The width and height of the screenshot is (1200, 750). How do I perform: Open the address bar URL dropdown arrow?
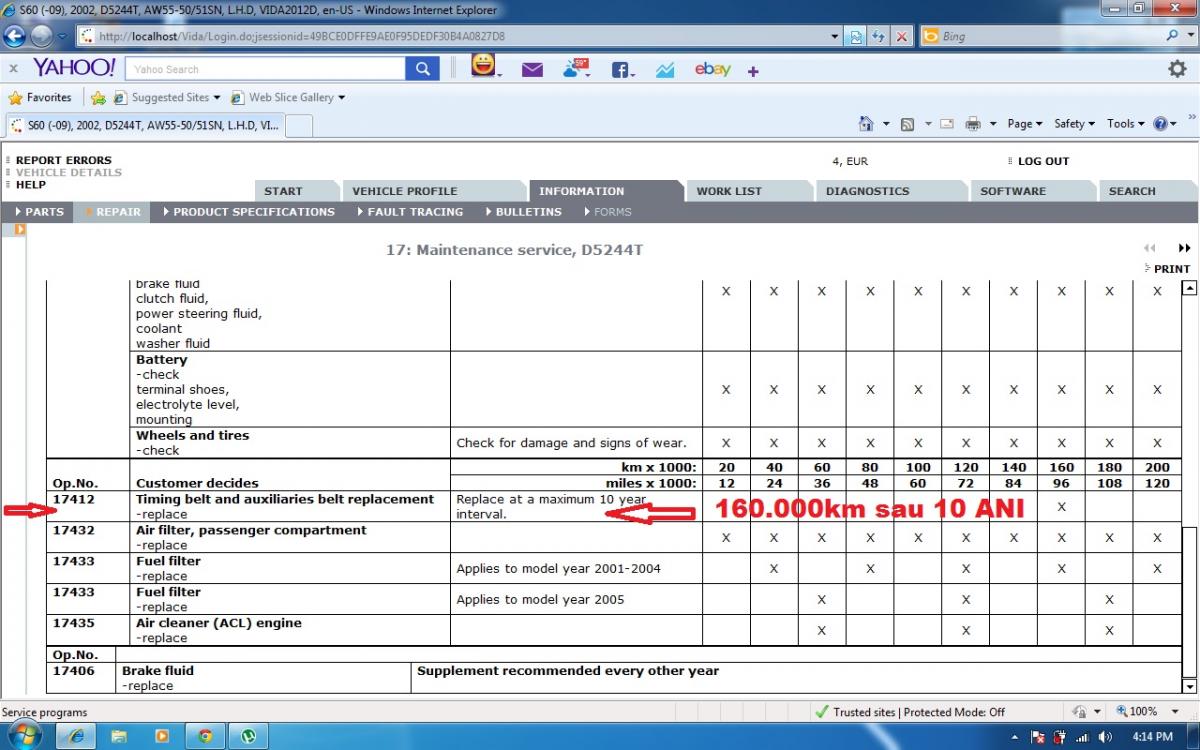pos(836,37)
